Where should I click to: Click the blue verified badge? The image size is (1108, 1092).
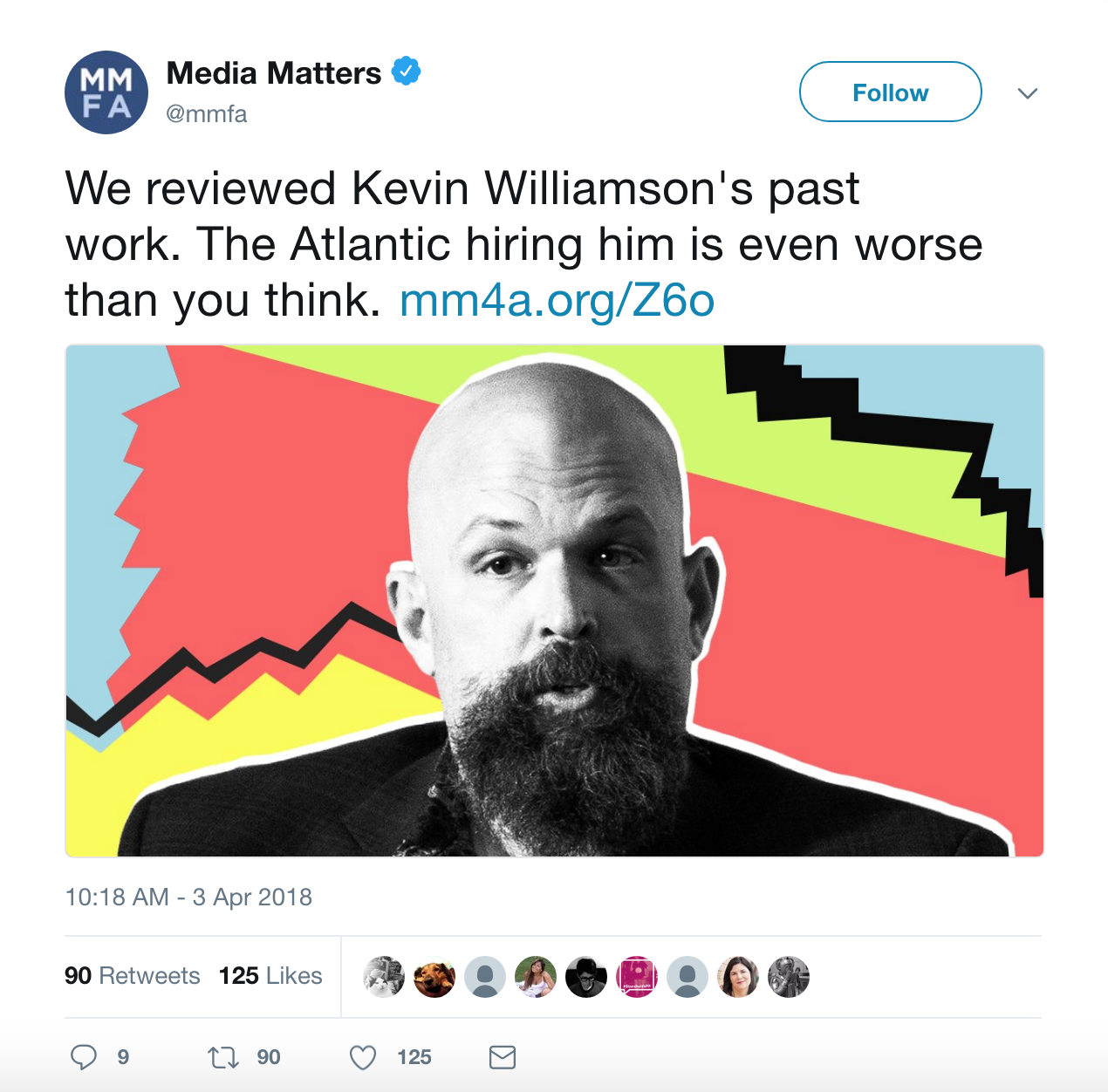(406, 72)
